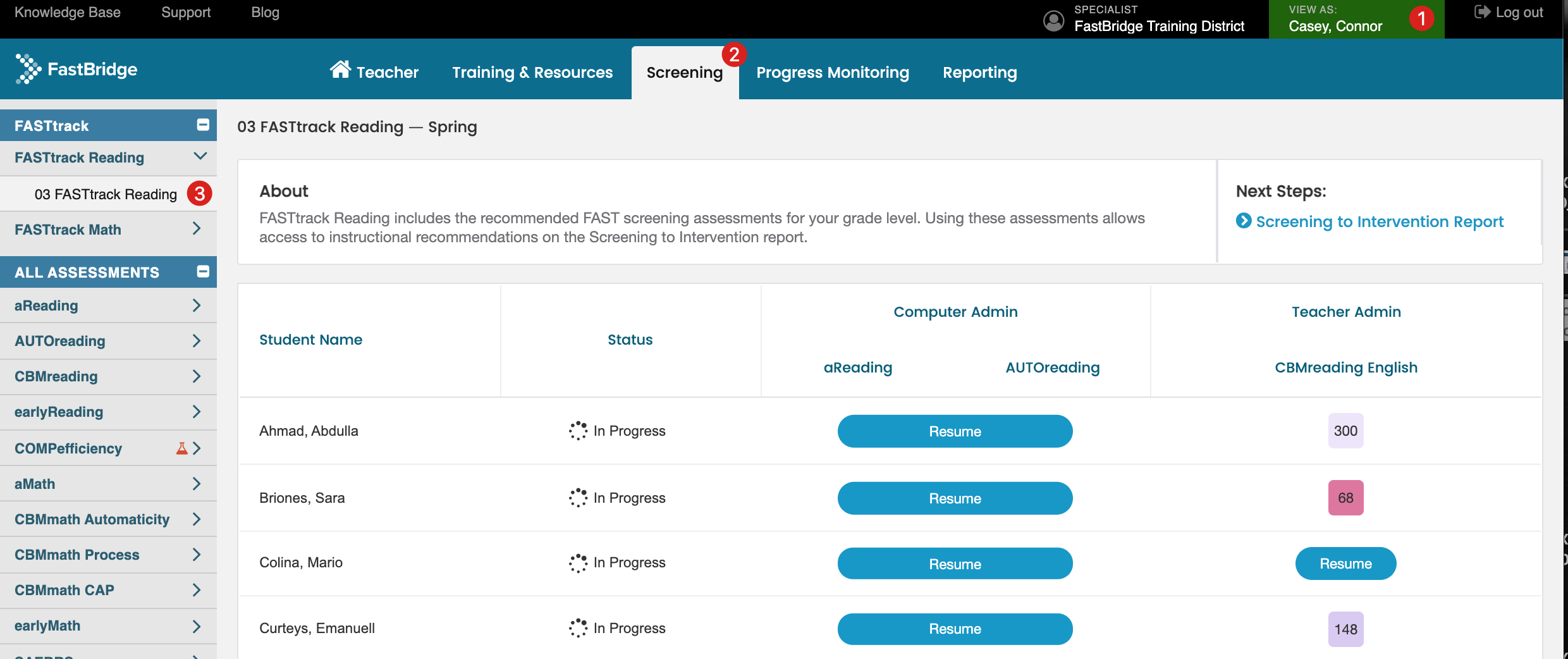Click Log out

pyautogui.click(x=1509, y=12)
